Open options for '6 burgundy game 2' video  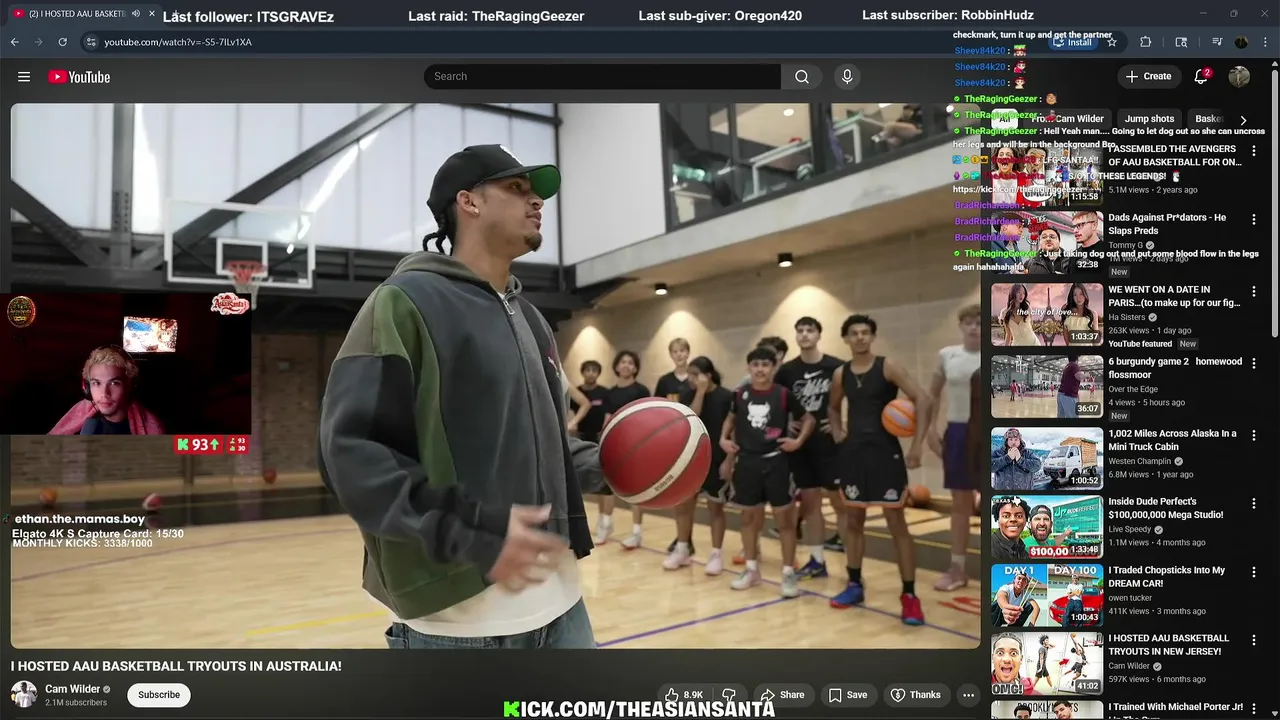tap(1254, 364)
